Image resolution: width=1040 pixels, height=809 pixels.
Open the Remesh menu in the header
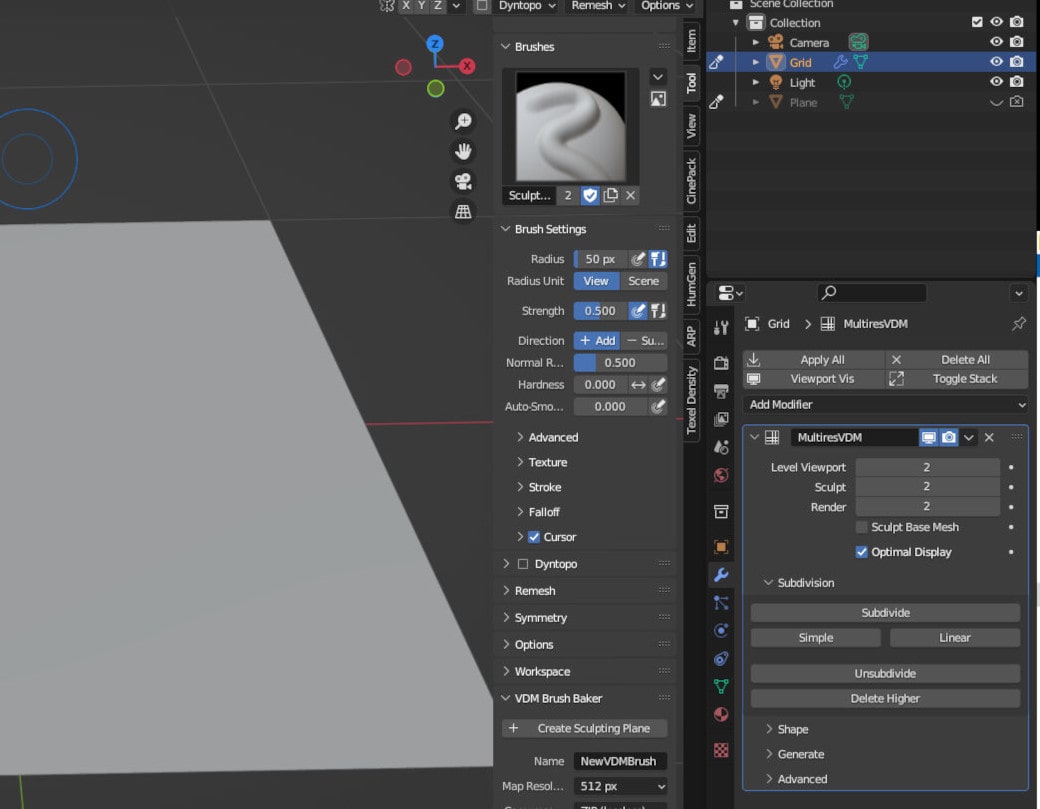tap(596, 6)
